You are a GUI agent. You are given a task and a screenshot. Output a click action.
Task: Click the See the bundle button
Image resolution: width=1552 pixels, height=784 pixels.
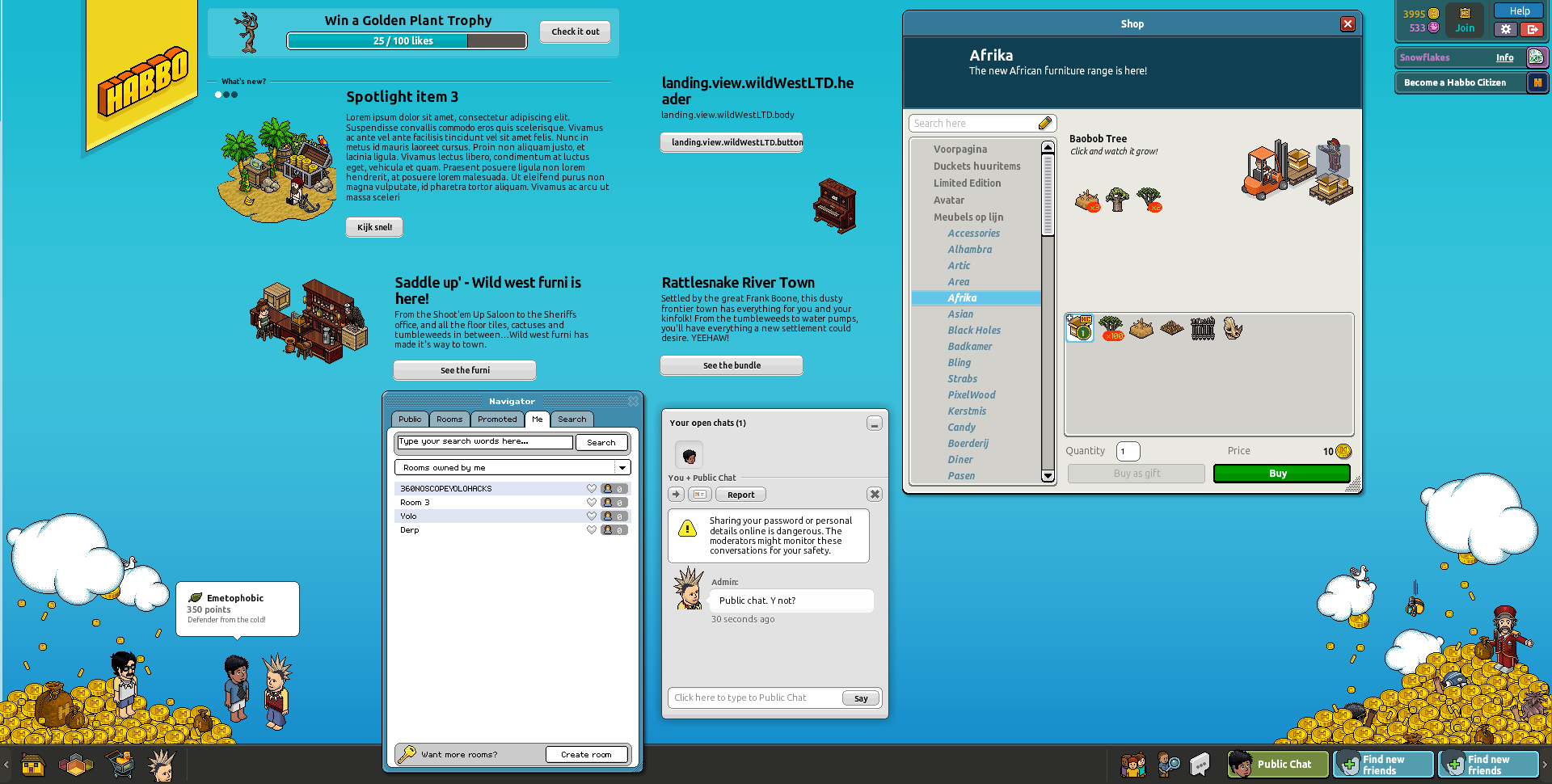tap(732, 365)
